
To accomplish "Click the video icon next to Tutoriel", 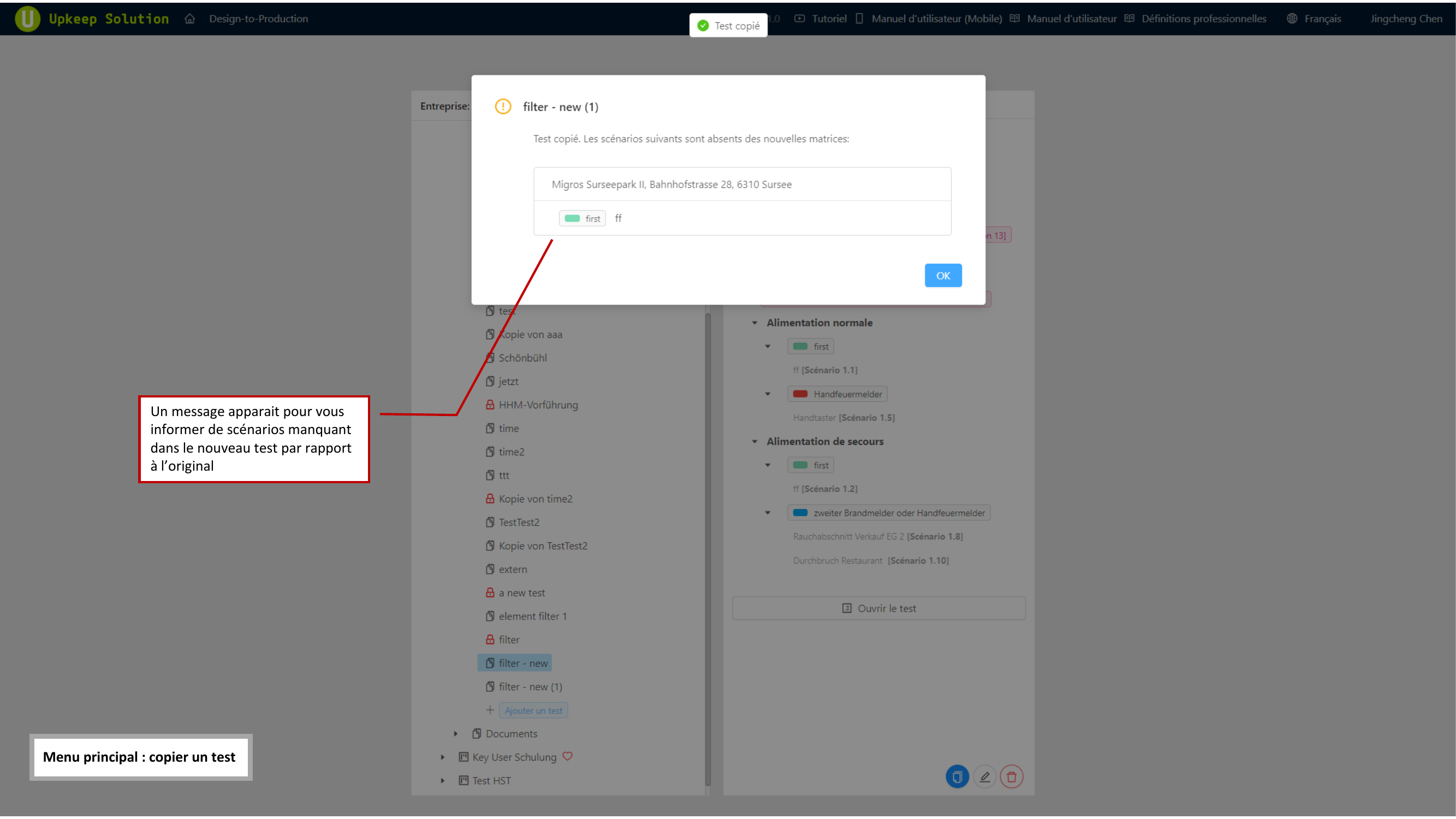I will (x=799, y=19).
